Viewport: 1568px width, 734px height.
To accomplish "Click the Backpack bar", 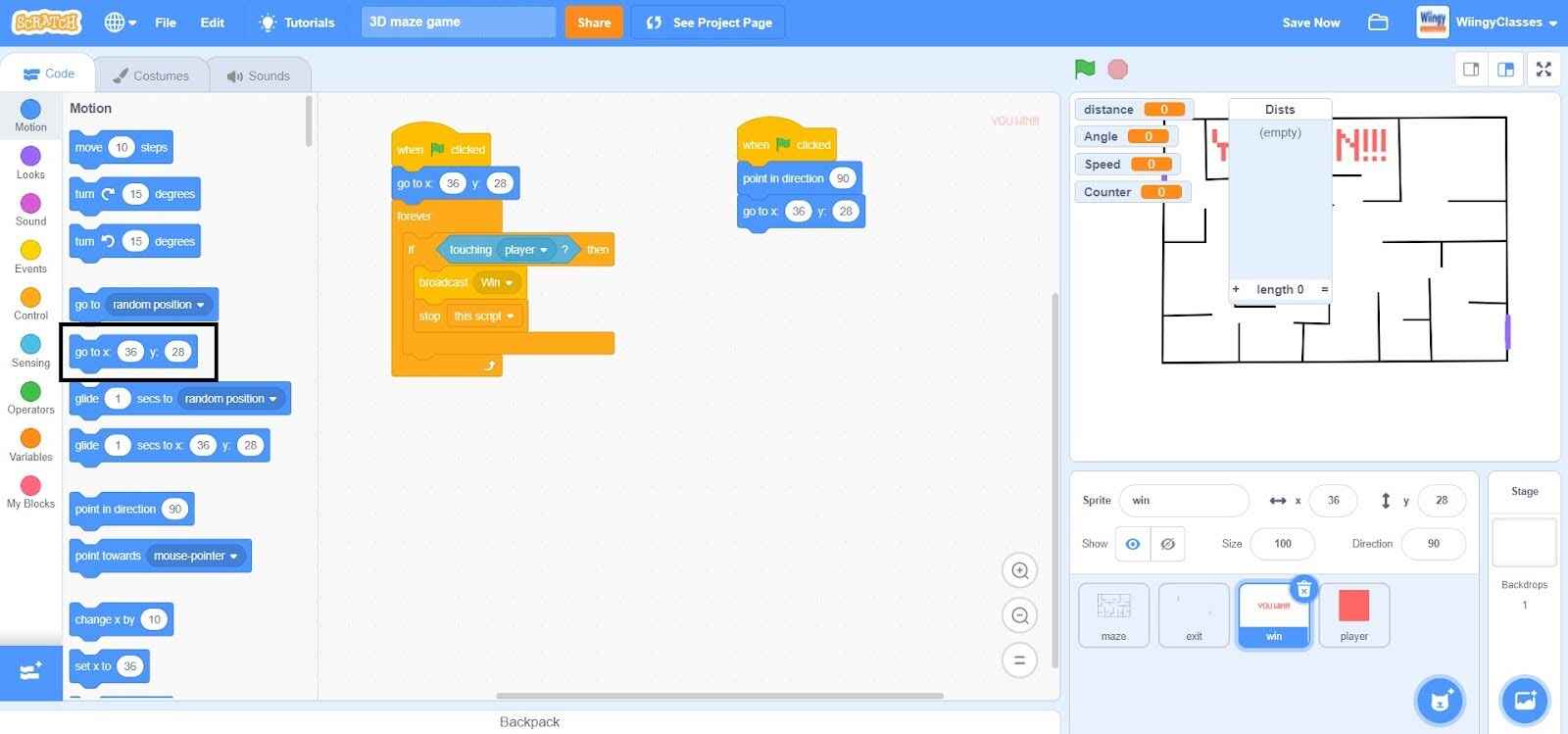I will 529,721.
